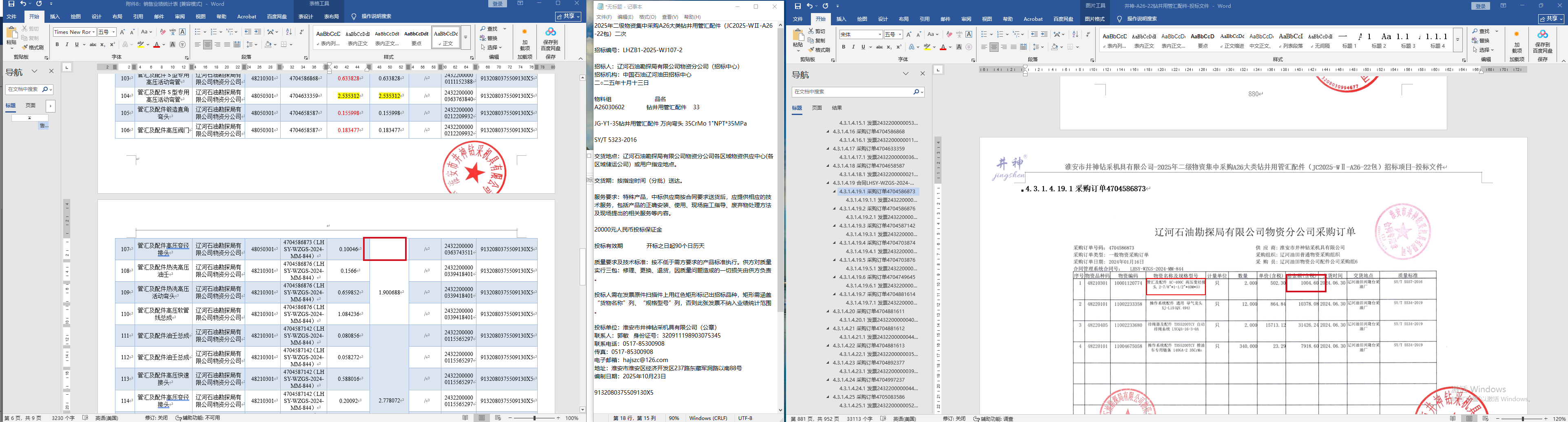The width and height of the screenshot is (1568, 422).
Task: Apply yellow highlight color in 销售业绩统计表 Word
Action: (141, 44)
